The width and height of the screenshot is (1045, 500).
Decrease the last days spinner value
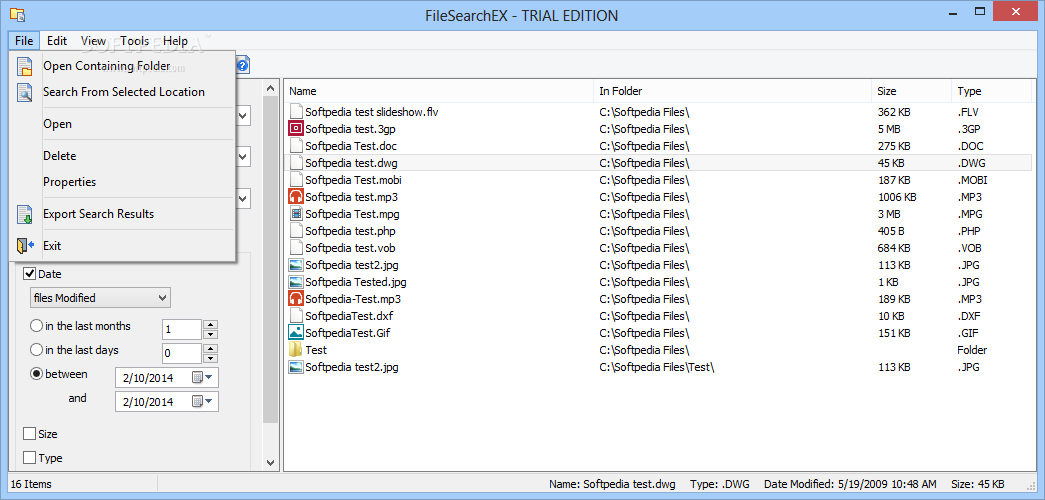point(211,358)
